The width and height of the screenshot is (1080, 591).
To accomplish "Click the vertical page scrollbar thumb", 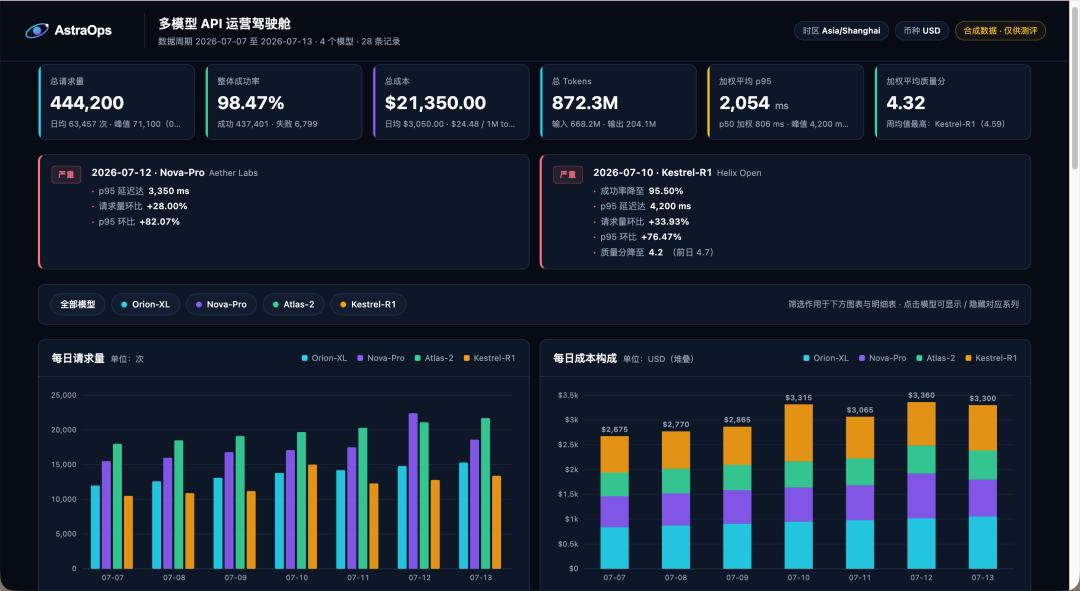I will pos(1074,86).
